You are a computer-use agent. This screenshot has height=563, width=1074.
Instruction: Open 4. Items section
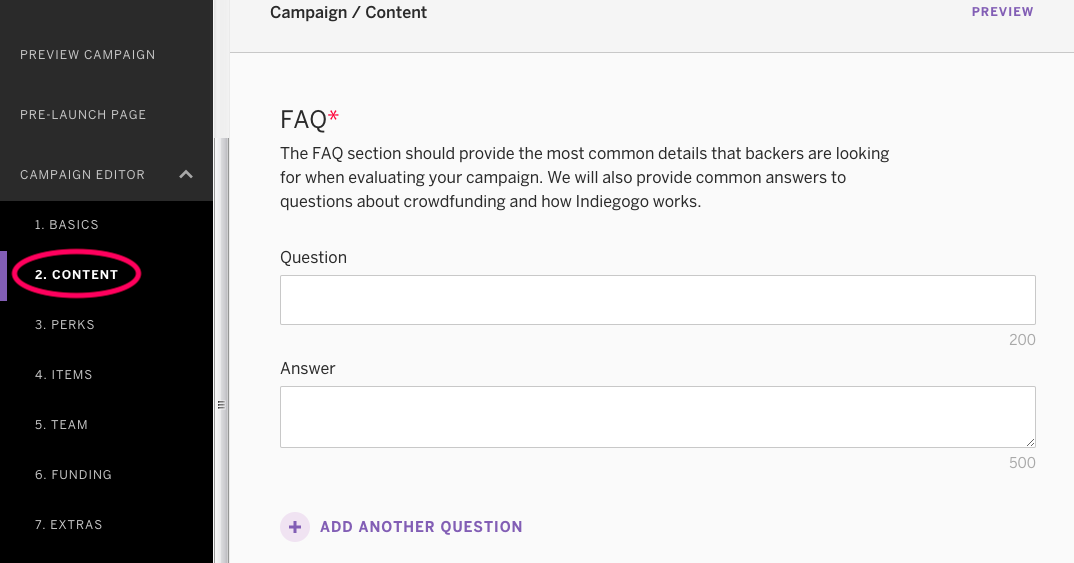point(64,375)
